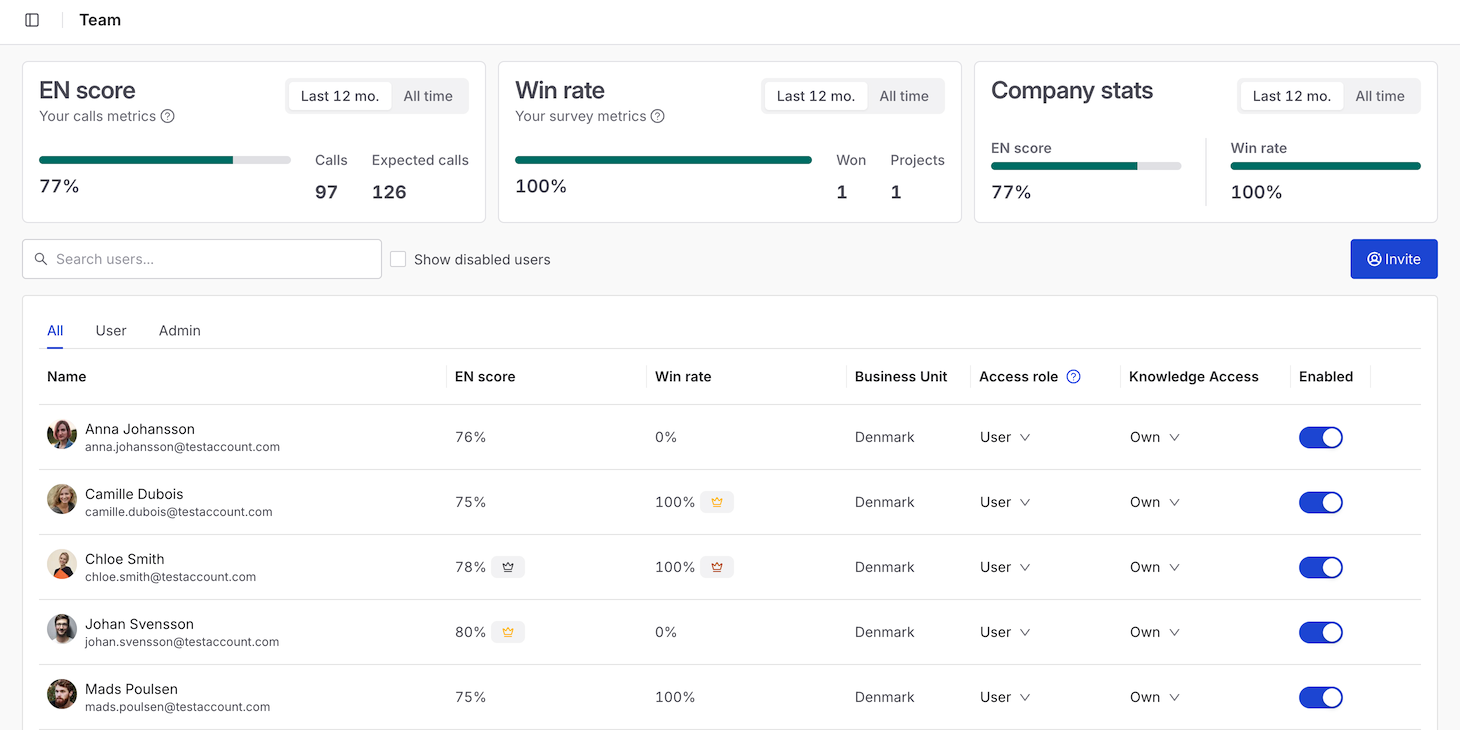The width and height of the screenshot is (1460, 730).
Task: Click the Access role help icon
Action: point(1074,377)
